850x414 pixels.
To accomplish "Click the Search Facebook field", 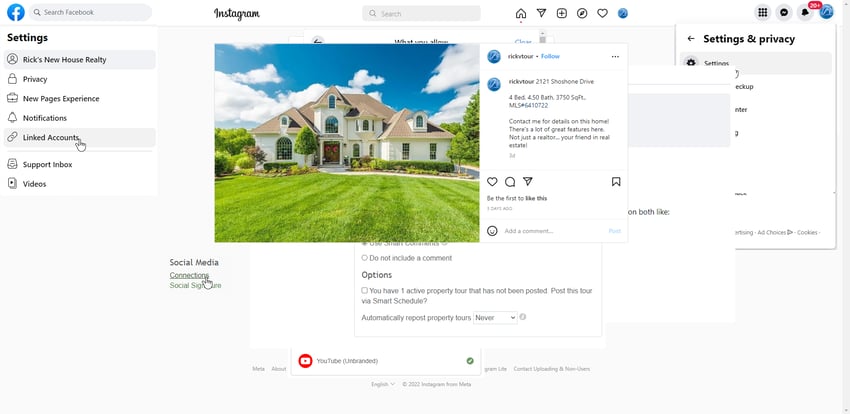I will coord(91,12).
